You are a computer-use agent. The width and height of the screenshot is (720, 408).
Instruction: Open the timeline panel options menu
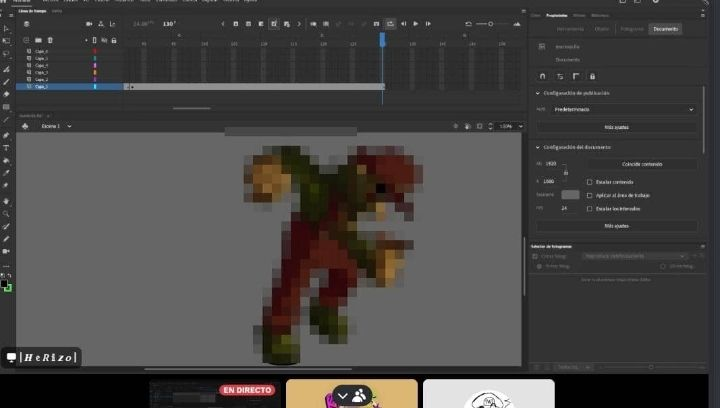pyautogui.click(x=523, y=11)
